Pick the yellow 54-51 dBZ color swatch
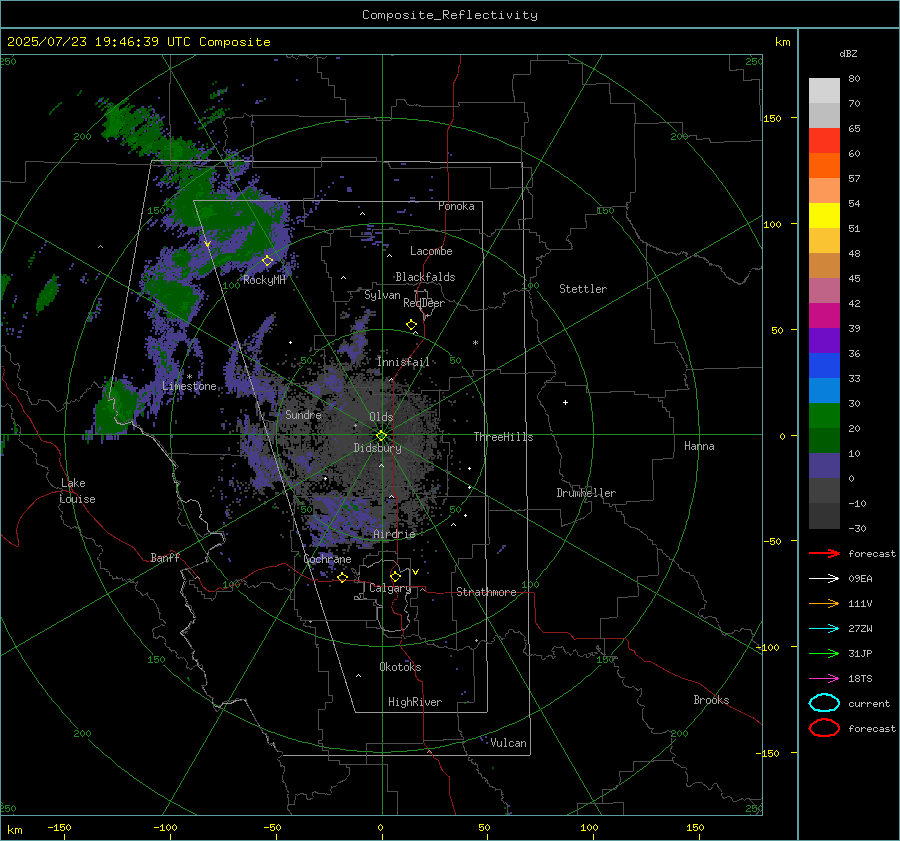Screen dimensions: 900x841 (x=824, y=216)
